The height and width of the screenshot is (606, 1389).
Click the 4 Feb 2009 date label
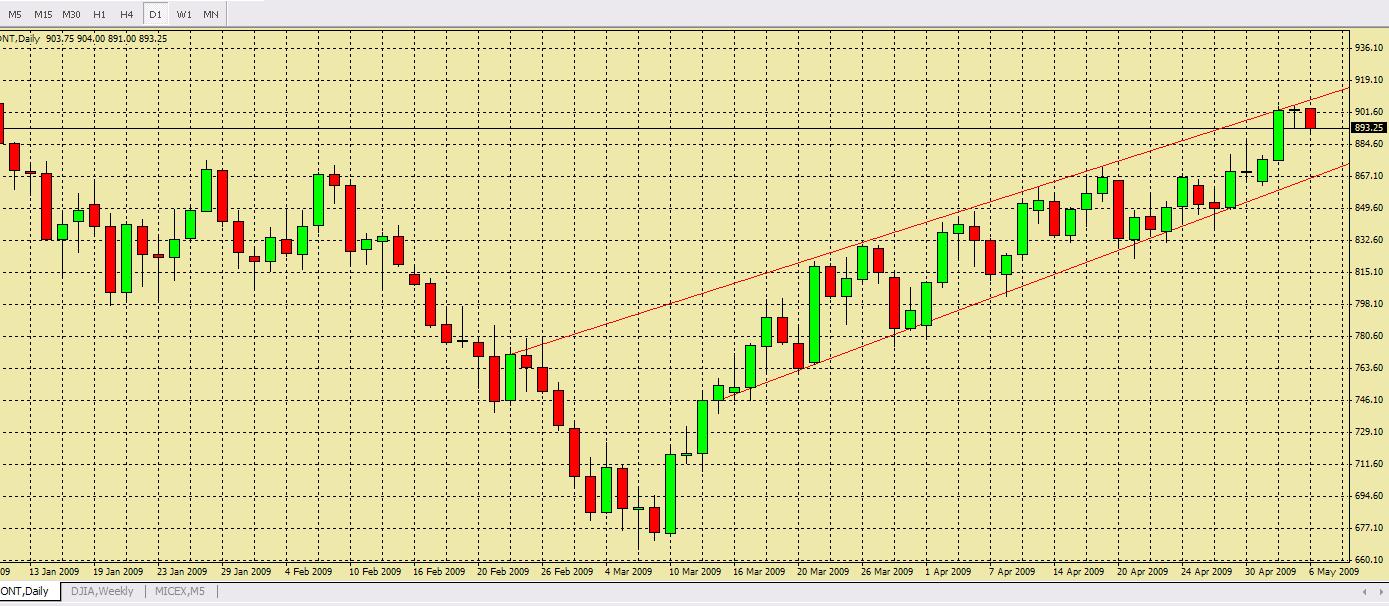click(308, 572)
